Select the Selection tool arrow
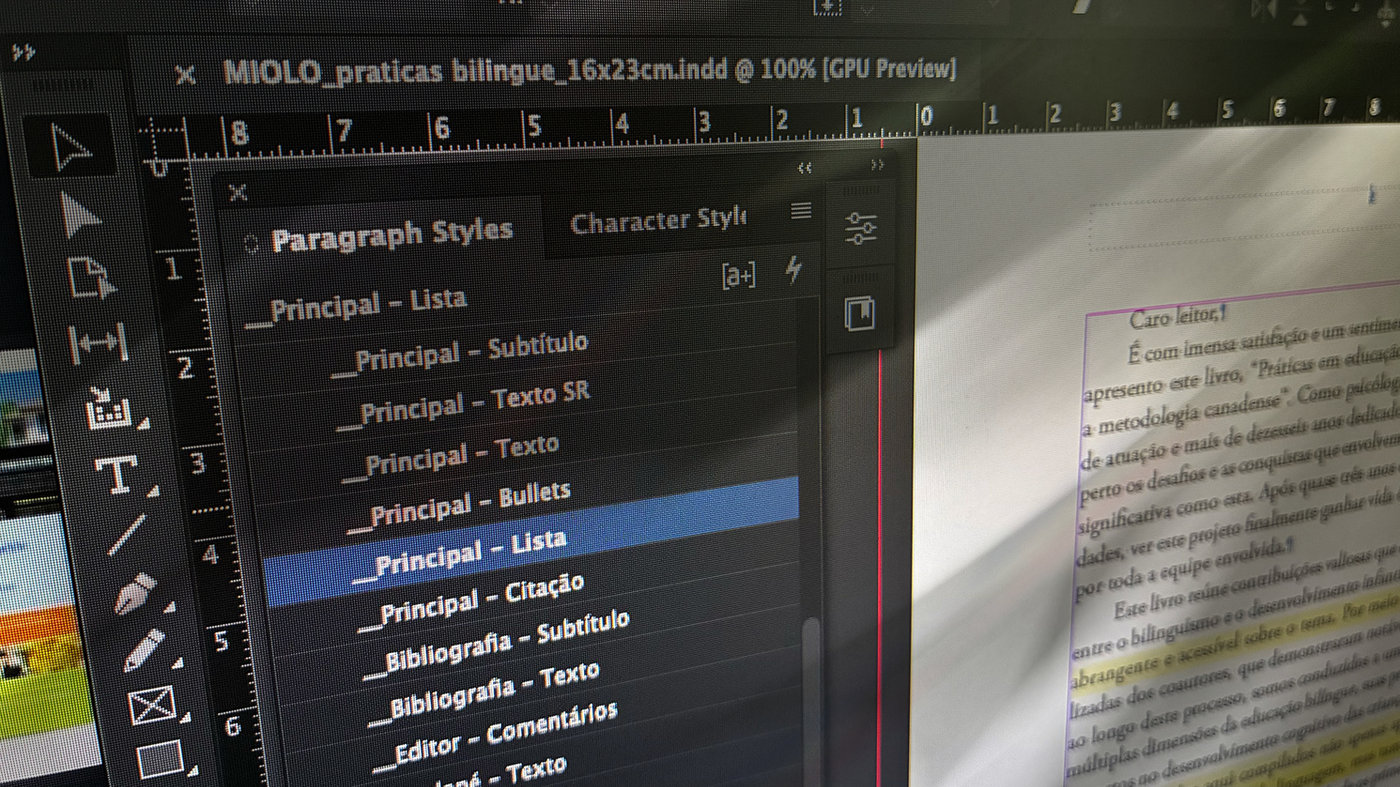Screen dimensions: 1400x787 coord(71,147)
